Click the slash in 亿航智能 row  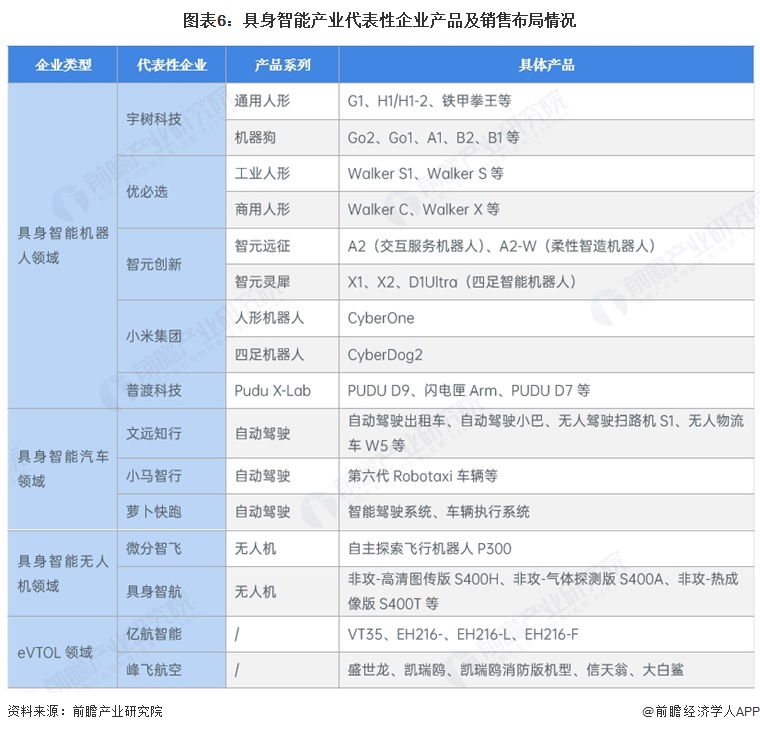coord(237,634)
